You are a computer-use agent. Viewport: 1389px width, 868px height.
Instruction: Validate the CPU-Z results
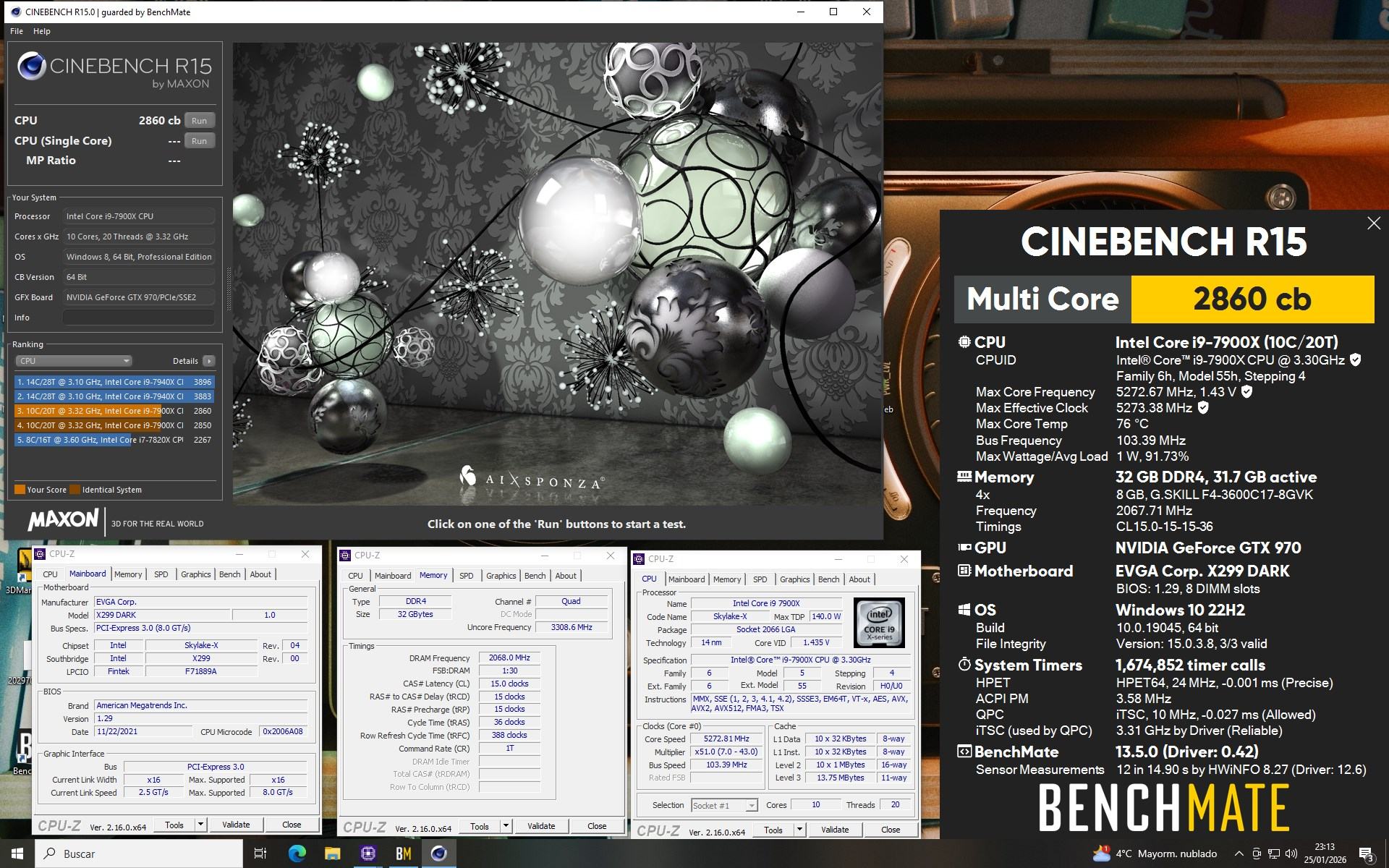coord(236,824)
